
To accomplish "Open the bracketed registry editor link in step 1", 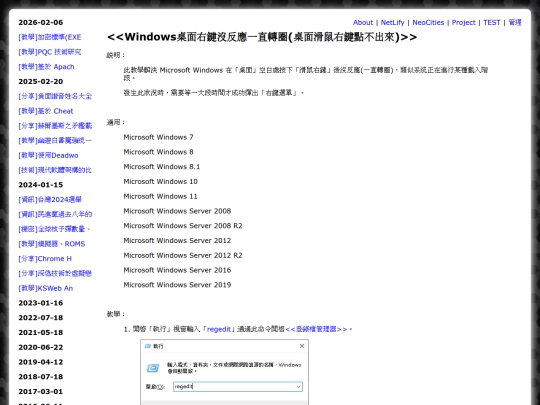I will pos(316,329).
